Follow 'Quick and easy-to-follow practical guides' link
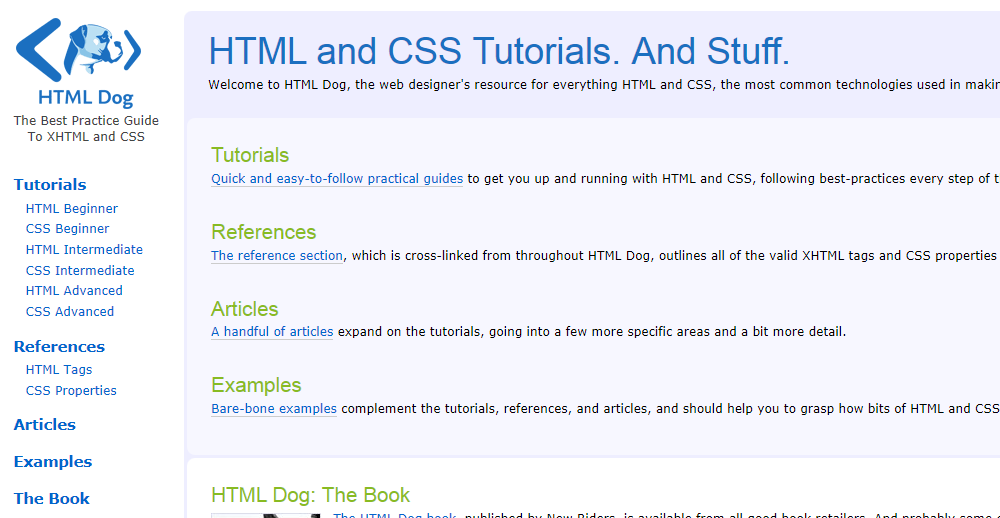1000x518 pixels. [337, 179]
